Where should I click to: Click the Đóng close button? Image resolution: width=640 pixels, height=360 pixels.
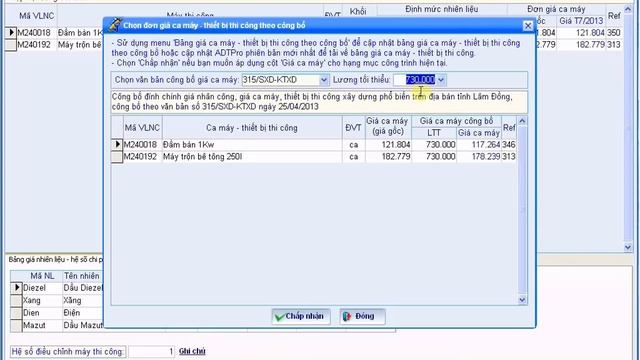coord(362,316)
